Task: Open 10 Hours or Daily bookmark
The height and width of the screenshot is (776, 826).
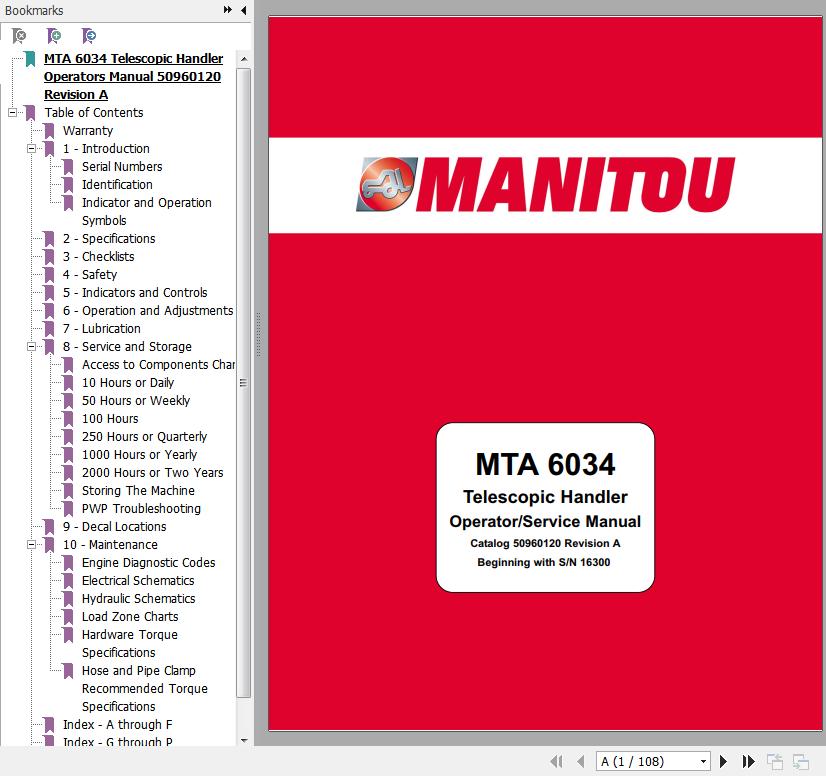Action: (x=128, y=382)
